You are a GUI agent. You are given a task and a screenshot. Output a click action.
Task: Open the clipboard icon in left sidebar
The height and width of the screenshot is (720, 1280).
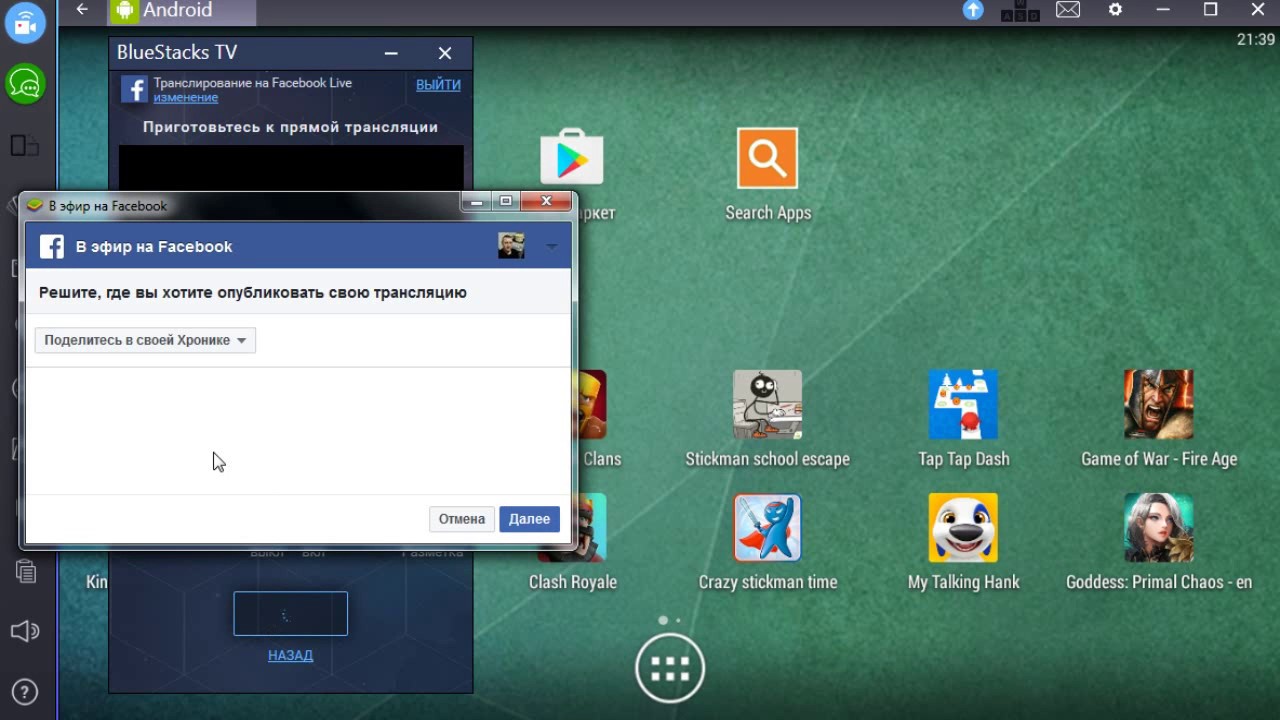[x=25, y=571]
